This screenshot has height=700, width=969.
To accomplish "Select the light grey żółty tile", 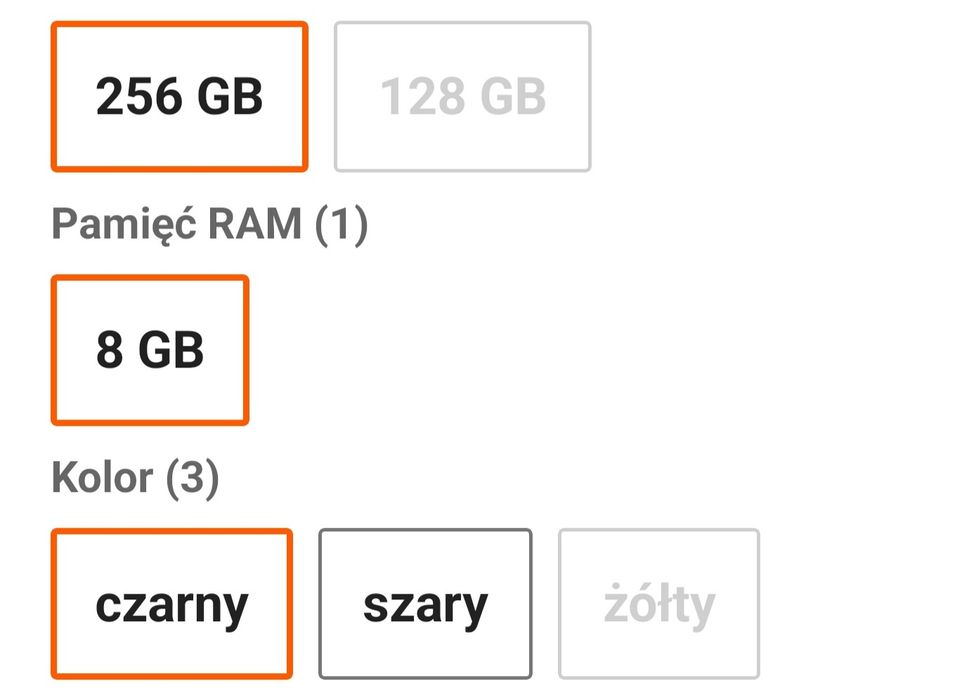I will click(x=659, y=604).
